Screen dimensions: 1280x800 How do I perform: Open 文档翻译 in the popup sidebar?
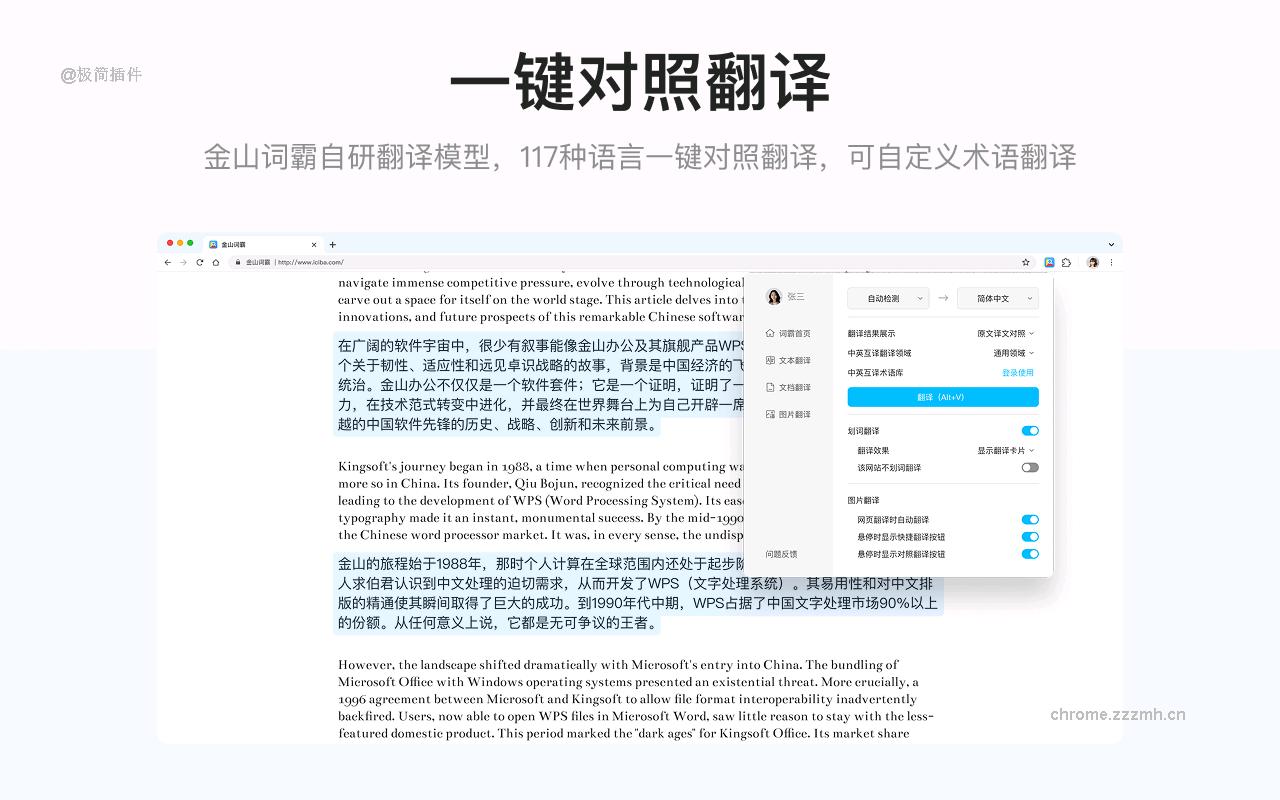pos(788,387)
